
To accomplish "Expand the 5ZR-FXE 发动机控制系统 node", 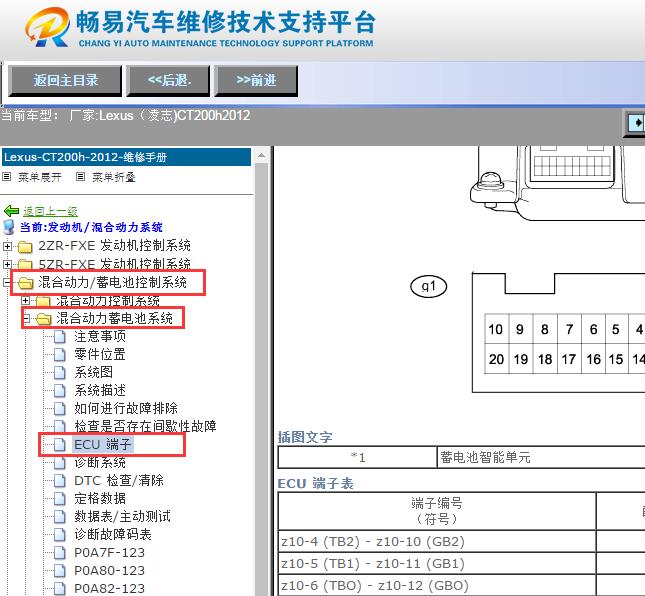I will pyautogui.click(x=7, y=264).
